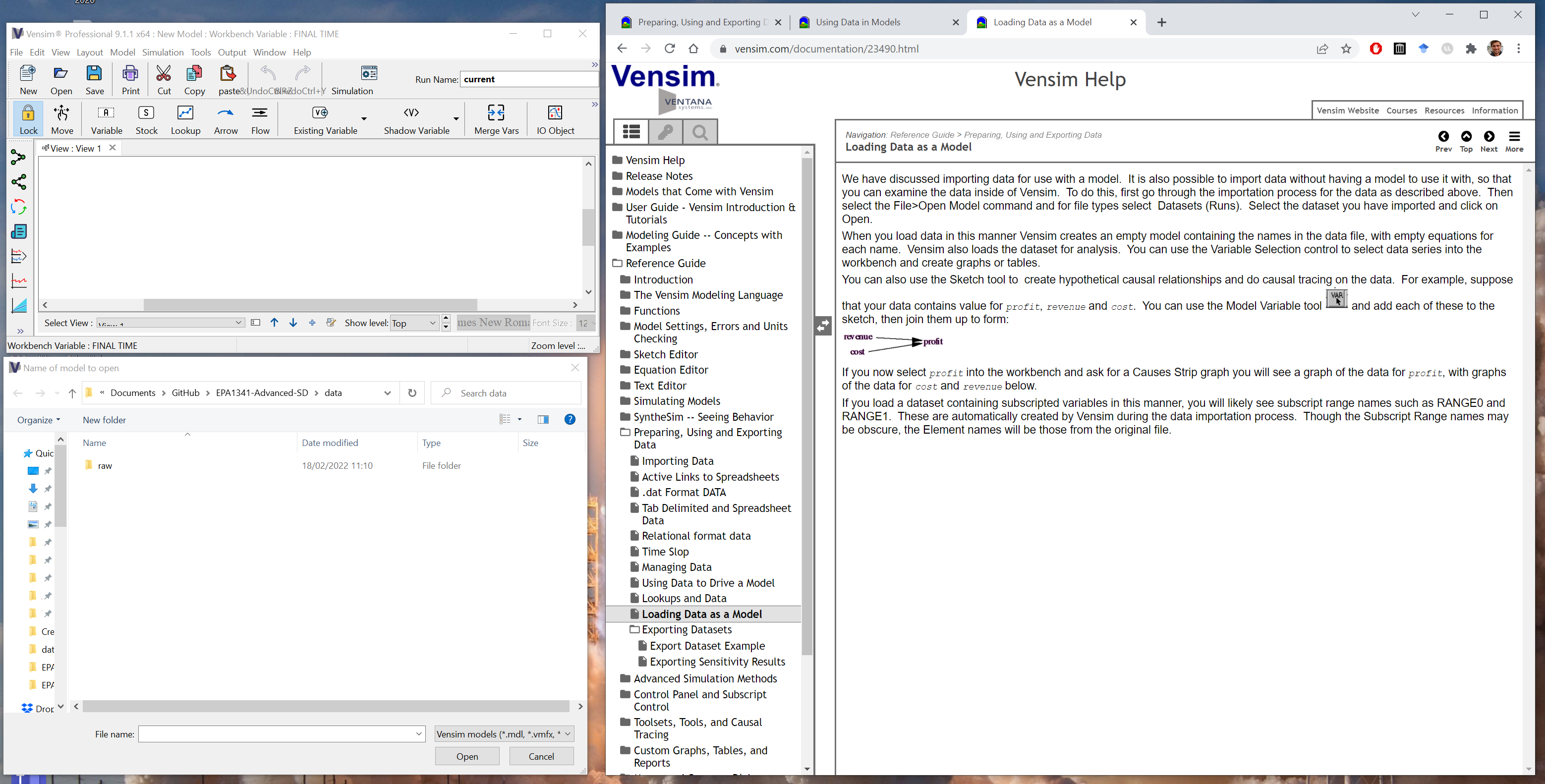
Task: Select the Shadow Variable tool
Action: click(416, 119)
